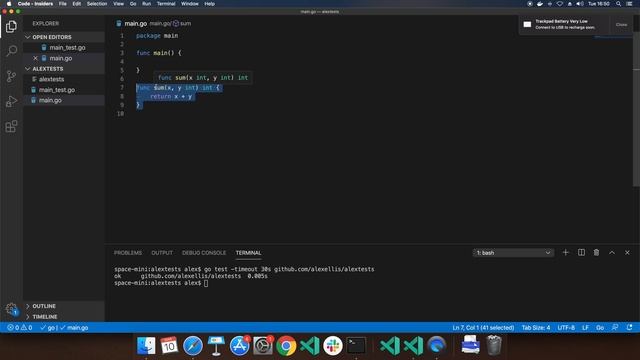This screenshot has height=360, width=640.
Task: Open the 1: bash terminal dropdown
Action: pyautogui.click(x=513, y=253)
